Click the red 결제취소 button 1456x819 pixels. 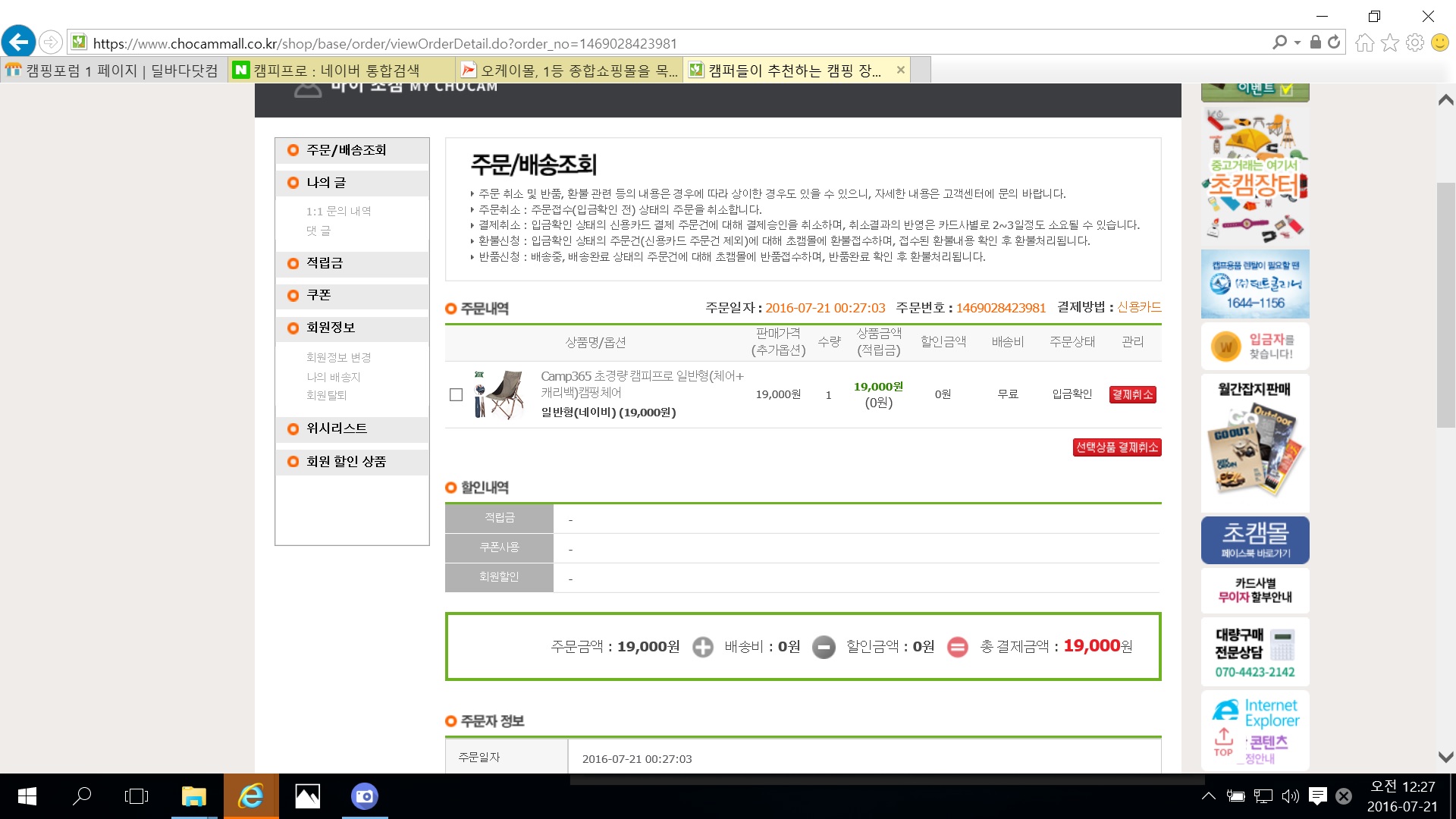(x=1132, y=394)
